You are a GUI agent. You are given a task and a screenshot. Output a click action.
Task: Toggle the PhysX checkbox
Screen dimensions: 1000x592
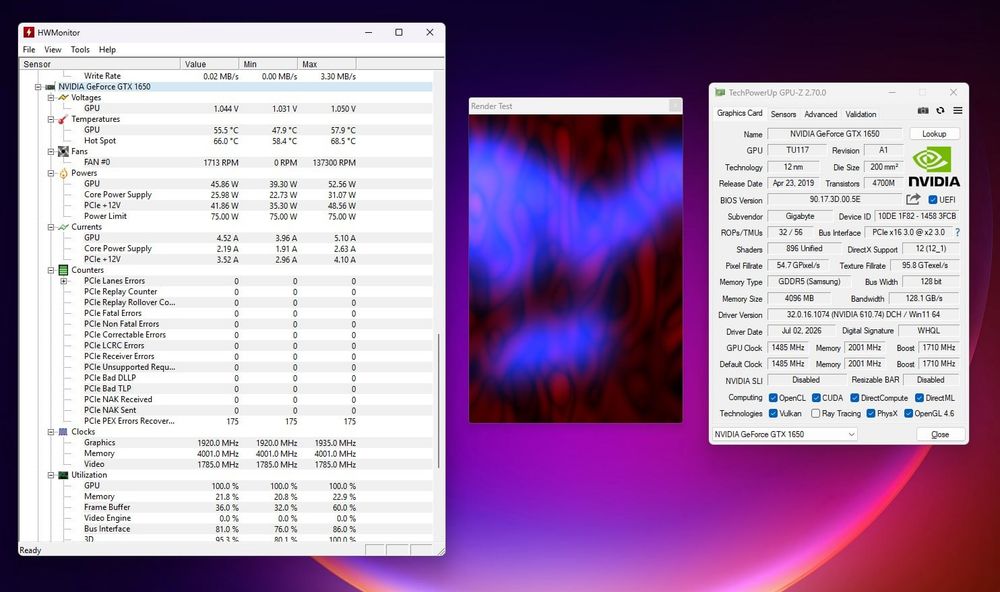[871, 413]
